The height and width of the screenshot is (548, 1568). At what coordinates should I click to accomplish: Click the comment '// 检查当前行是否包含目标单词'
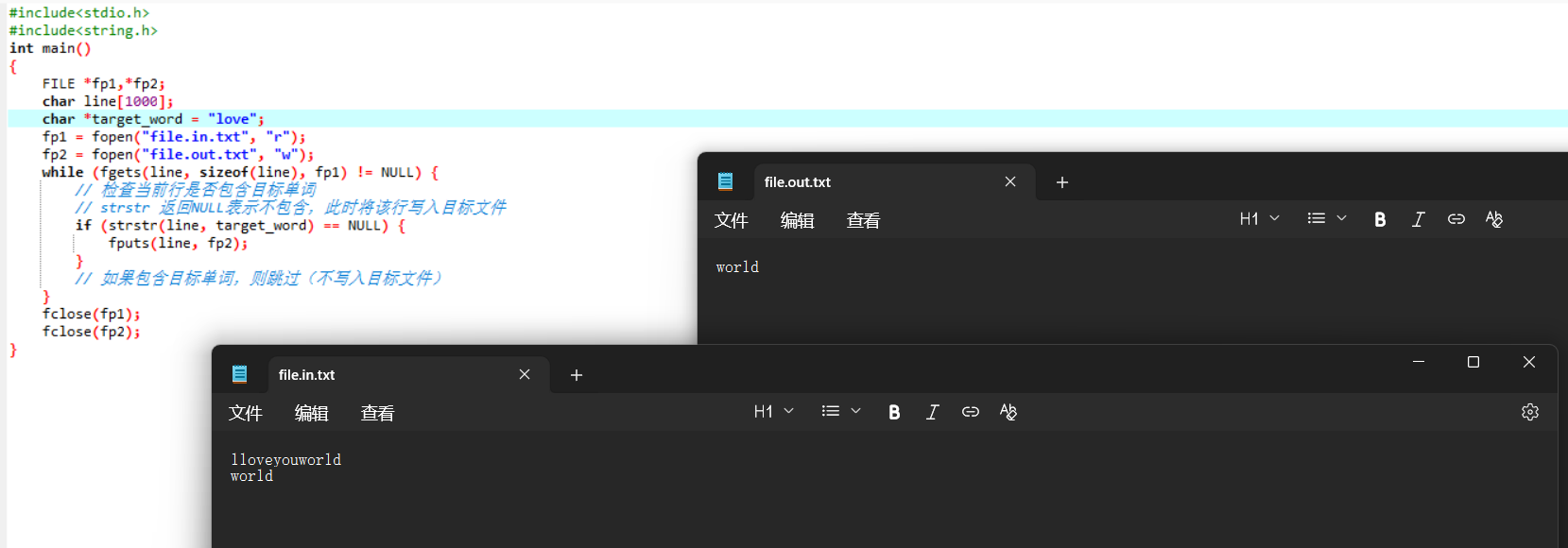196,190
